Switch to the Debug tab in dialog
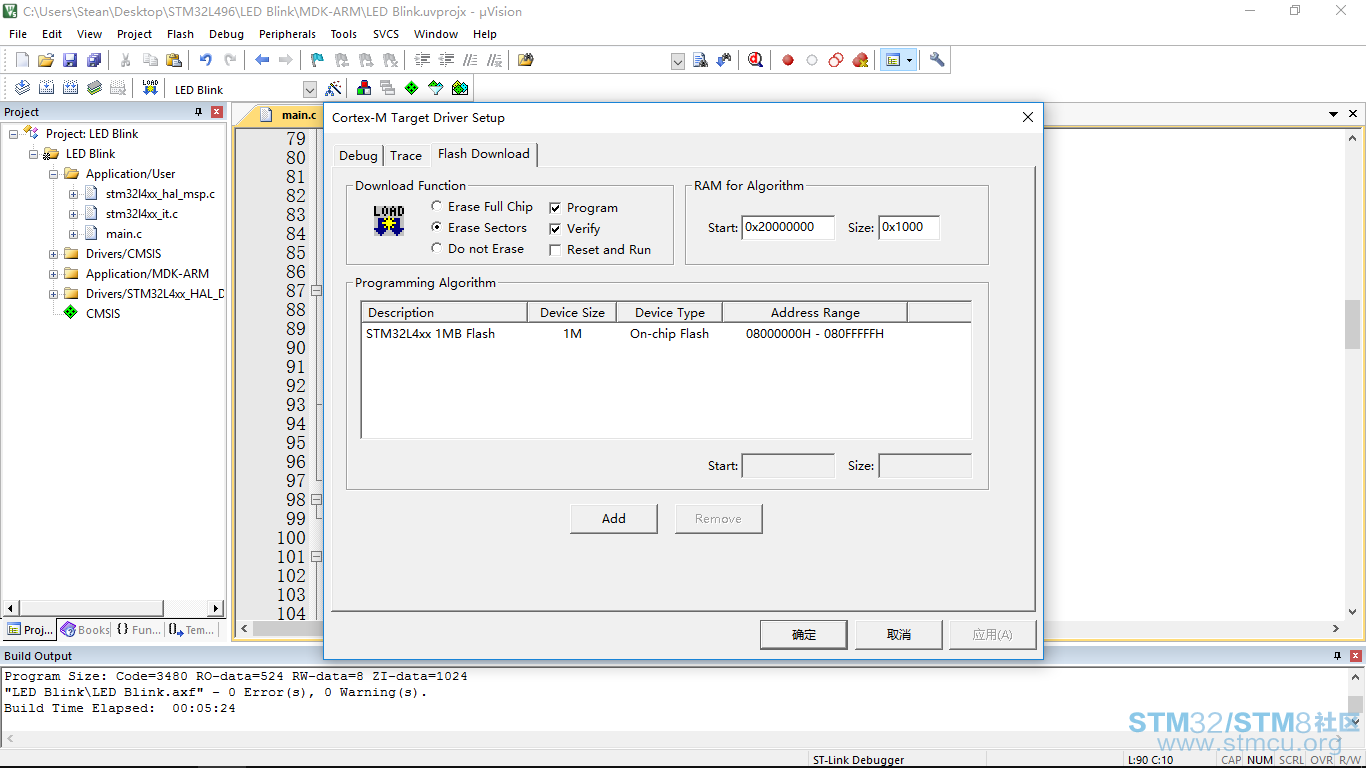 point(358,156)
